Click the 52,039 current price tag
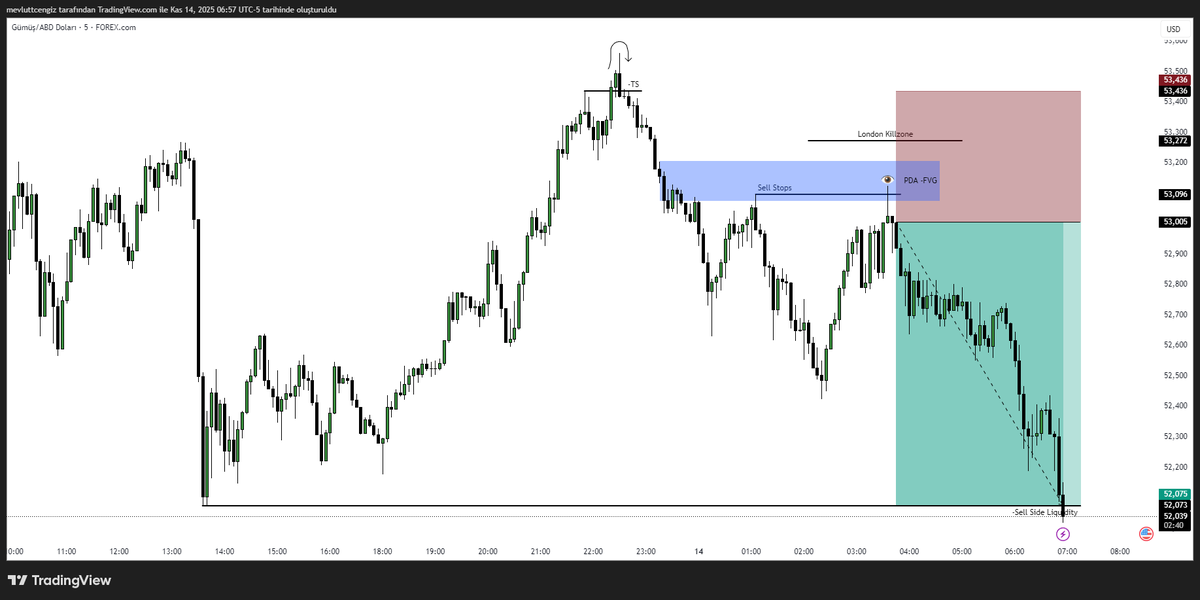The width and height of the screenshot is (1200, 600). click(x=1175, y=516)
